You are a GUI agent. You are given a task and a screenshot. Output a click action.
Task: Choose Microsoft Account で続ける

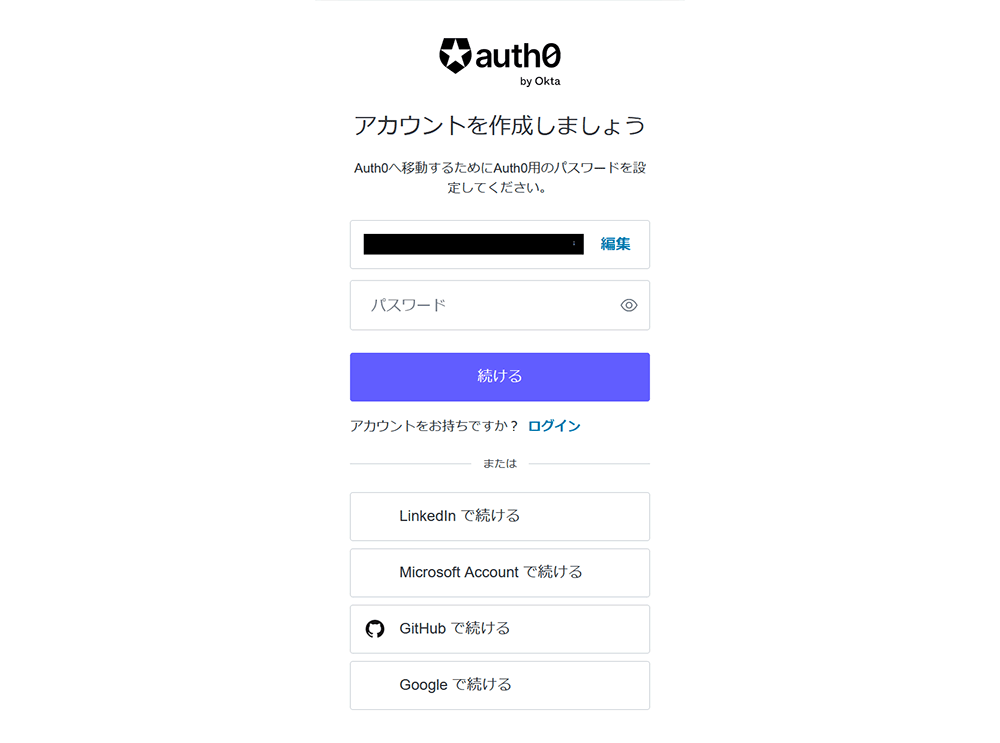pyautogui.click(x=500, y=573)
